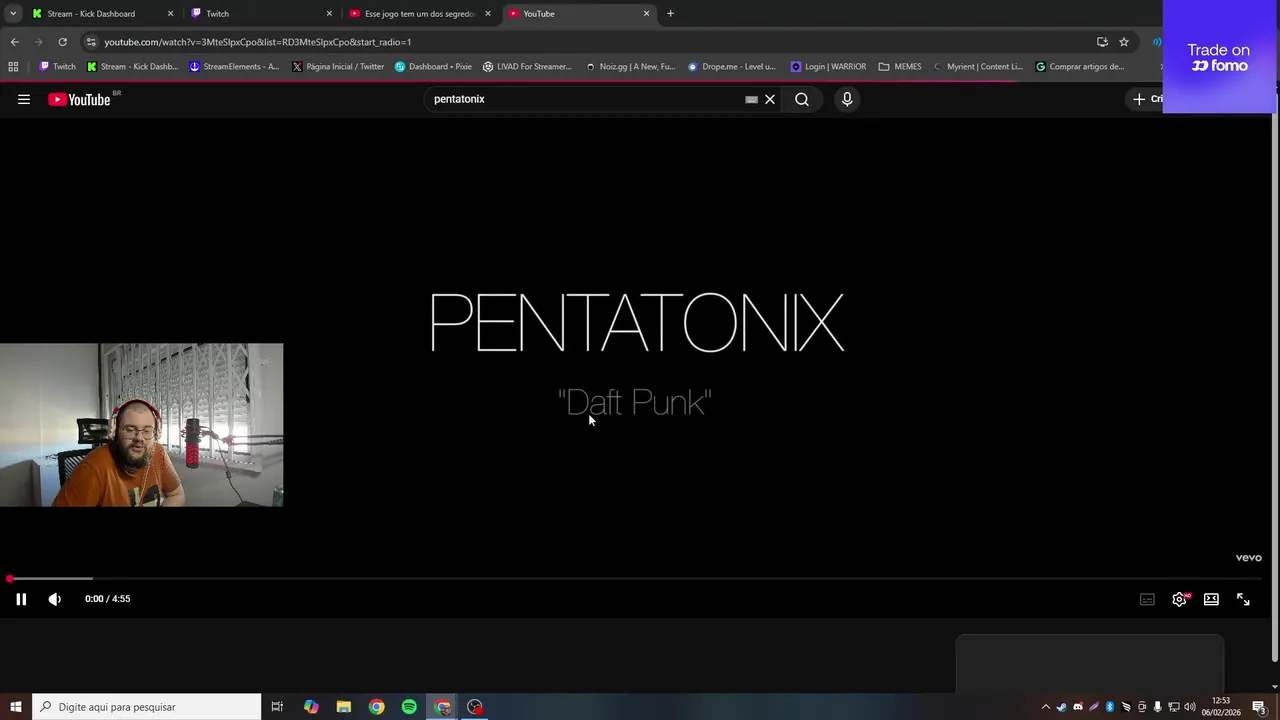Clear the search text with X
1280x720 pixels.
click(x=770, y=99)
